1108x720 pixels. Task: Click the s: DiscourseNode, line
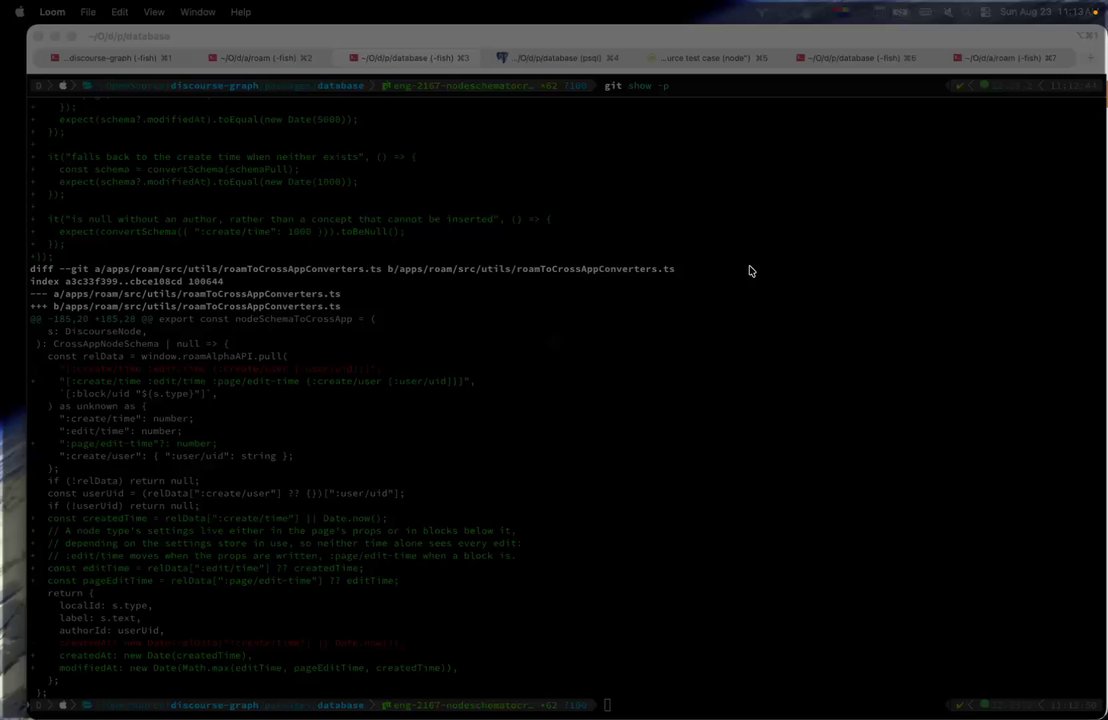(x=97, y=331)
